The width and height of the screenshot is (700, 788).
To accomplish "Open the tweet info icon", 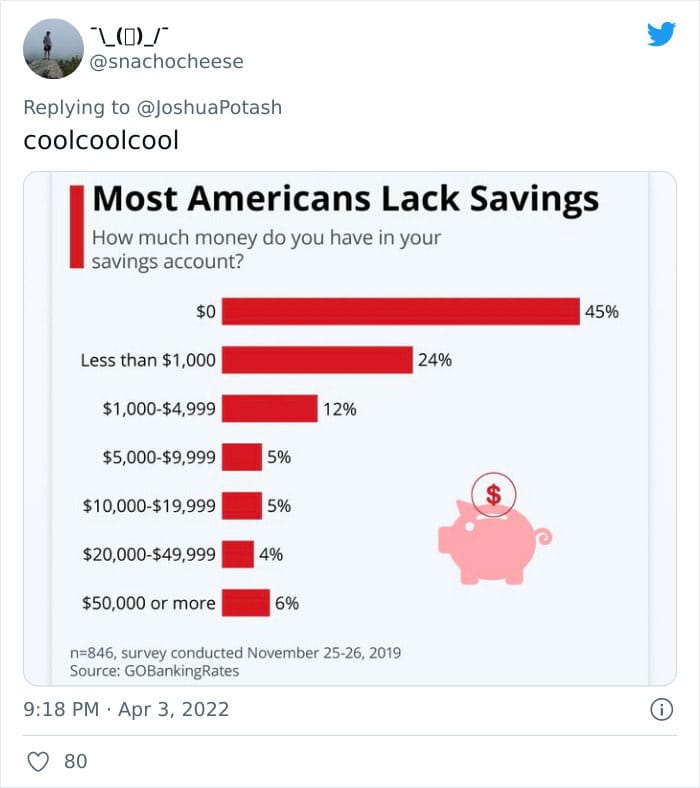I will [661, 710].
